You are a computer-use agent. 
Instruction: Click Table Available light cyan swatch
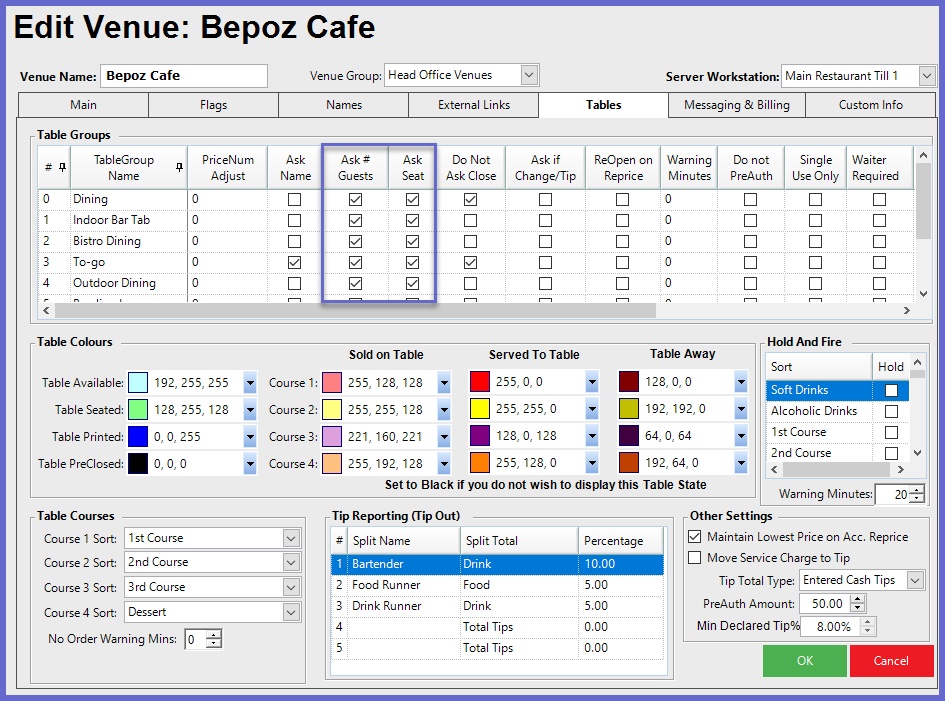(138, 383)
